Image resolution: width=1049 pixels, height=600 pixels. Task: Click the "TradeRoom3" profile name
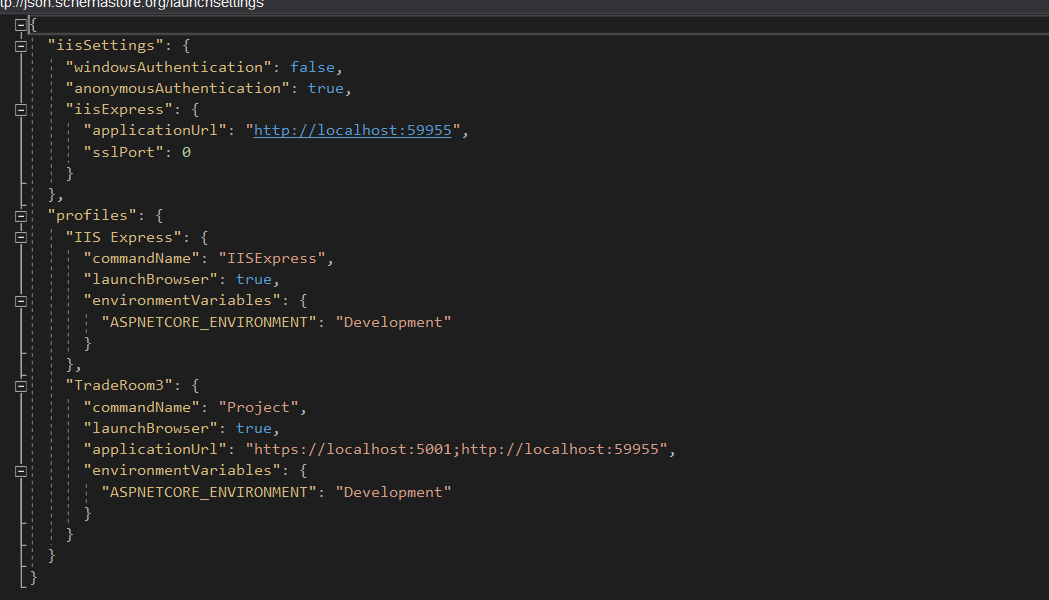[x=118, y=385]
